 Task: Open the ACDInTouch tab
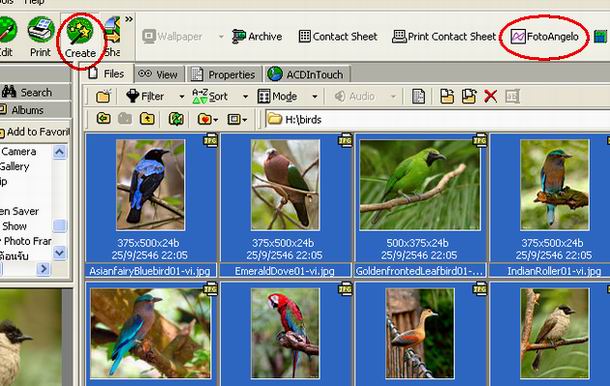306,74
